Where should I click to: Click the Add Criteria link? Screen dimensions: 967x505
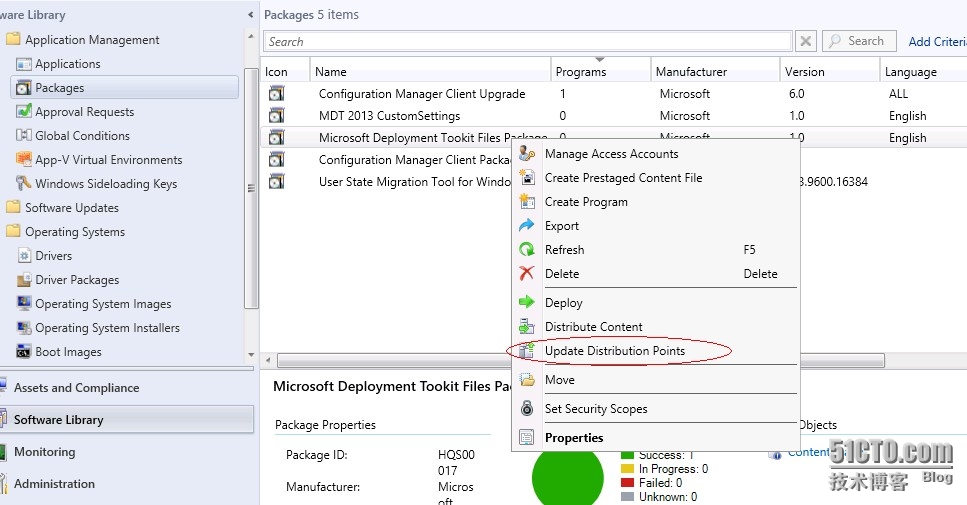pyautogui.click(x=937, y=41)
